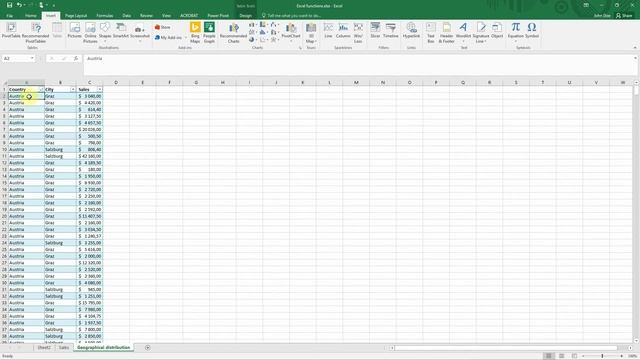The image size is (640, 360).
Task: Expand the Name Box dropdown
Action: [x=32, y=58]
